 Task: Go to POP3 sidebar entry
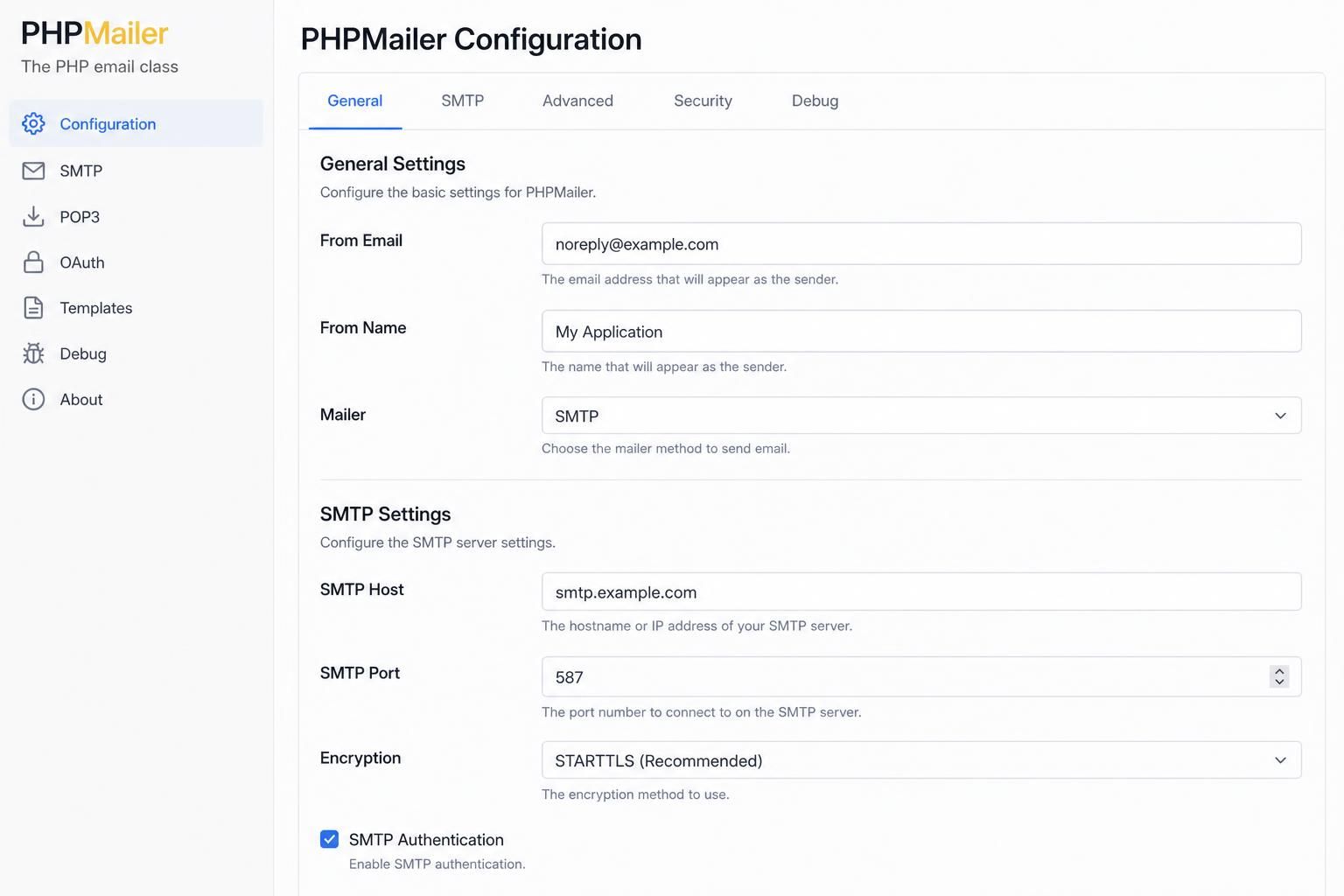(x=136, y=216)
